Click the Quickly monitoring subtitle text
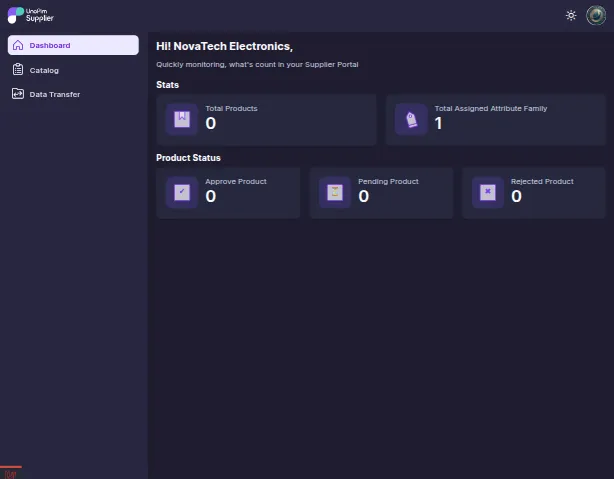The width and height of the screenshot is (614, 479). pyautogui.click(x=257, y=65)
